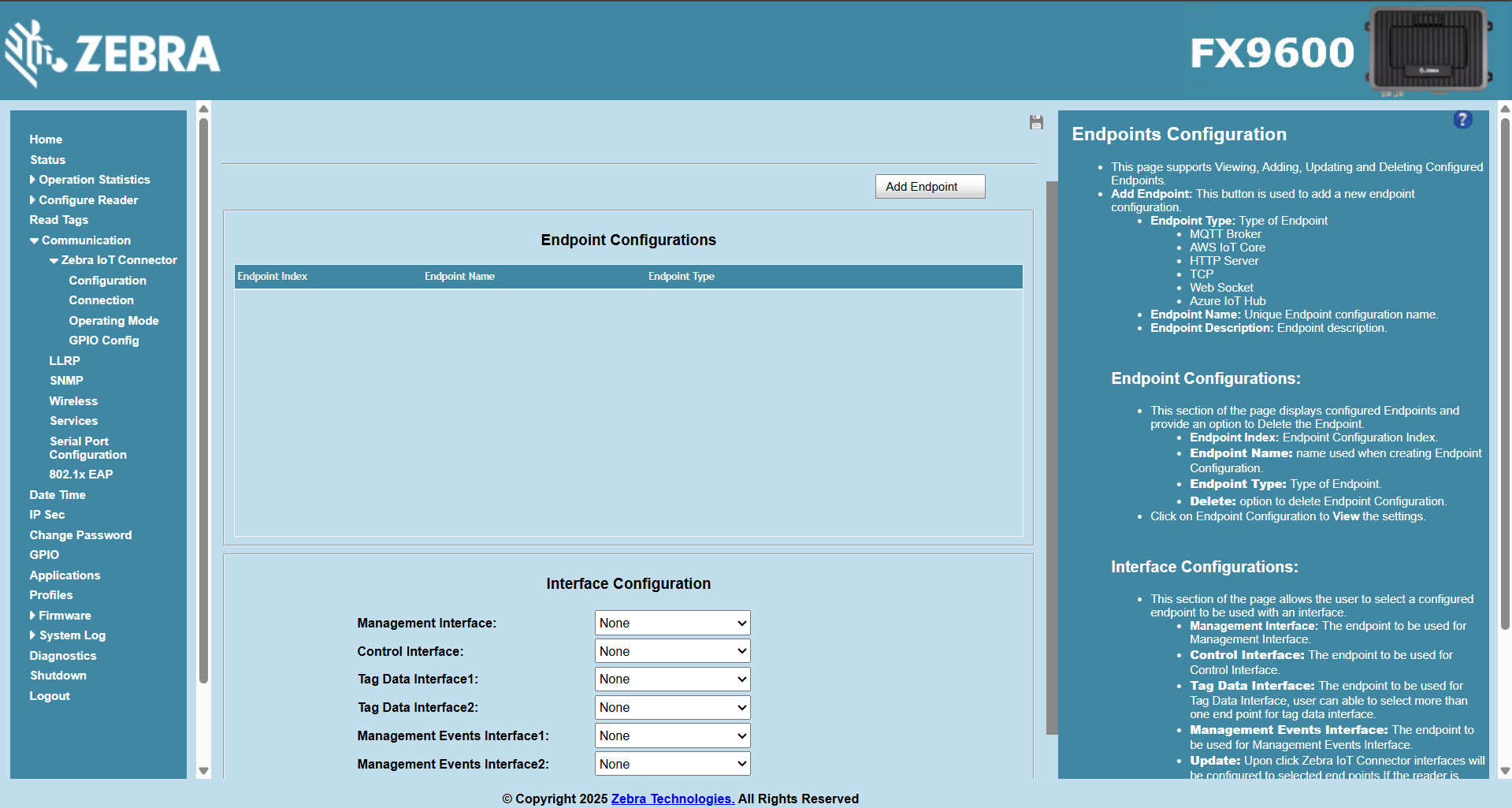Open the Services page

(74, 421)
